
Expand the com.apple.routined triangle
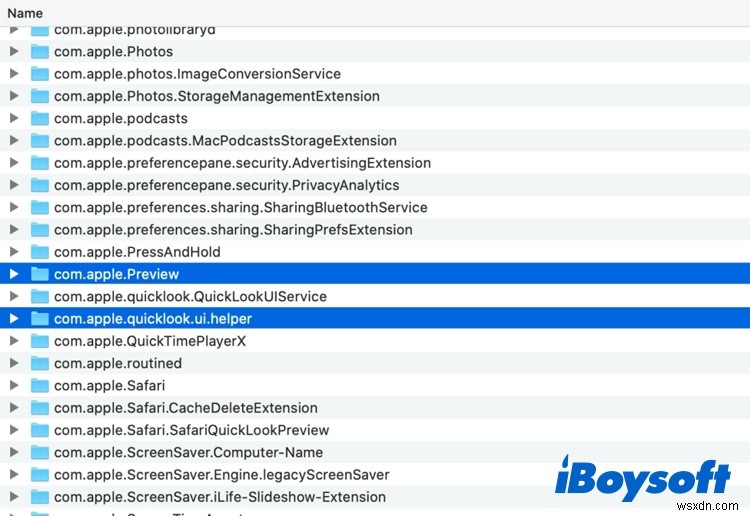(x=14, y=363)
